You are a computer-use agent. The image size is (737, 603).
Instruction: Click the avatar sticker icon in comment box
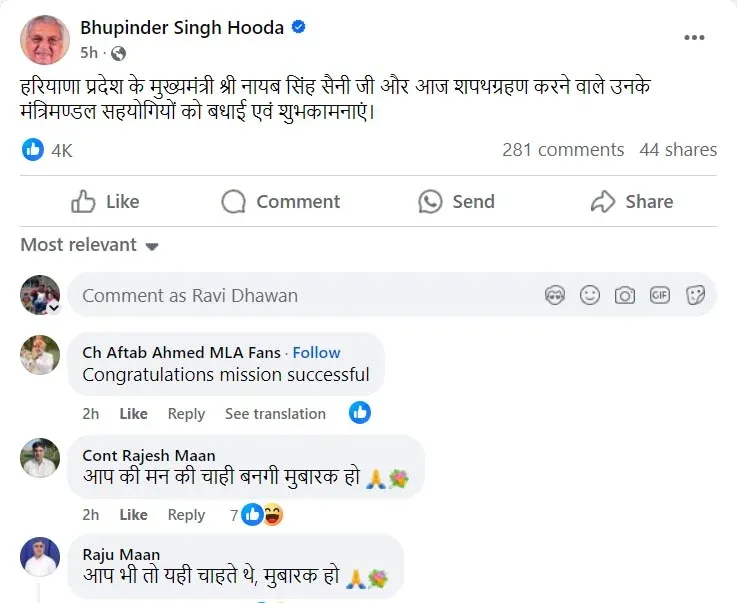(555, 295)
